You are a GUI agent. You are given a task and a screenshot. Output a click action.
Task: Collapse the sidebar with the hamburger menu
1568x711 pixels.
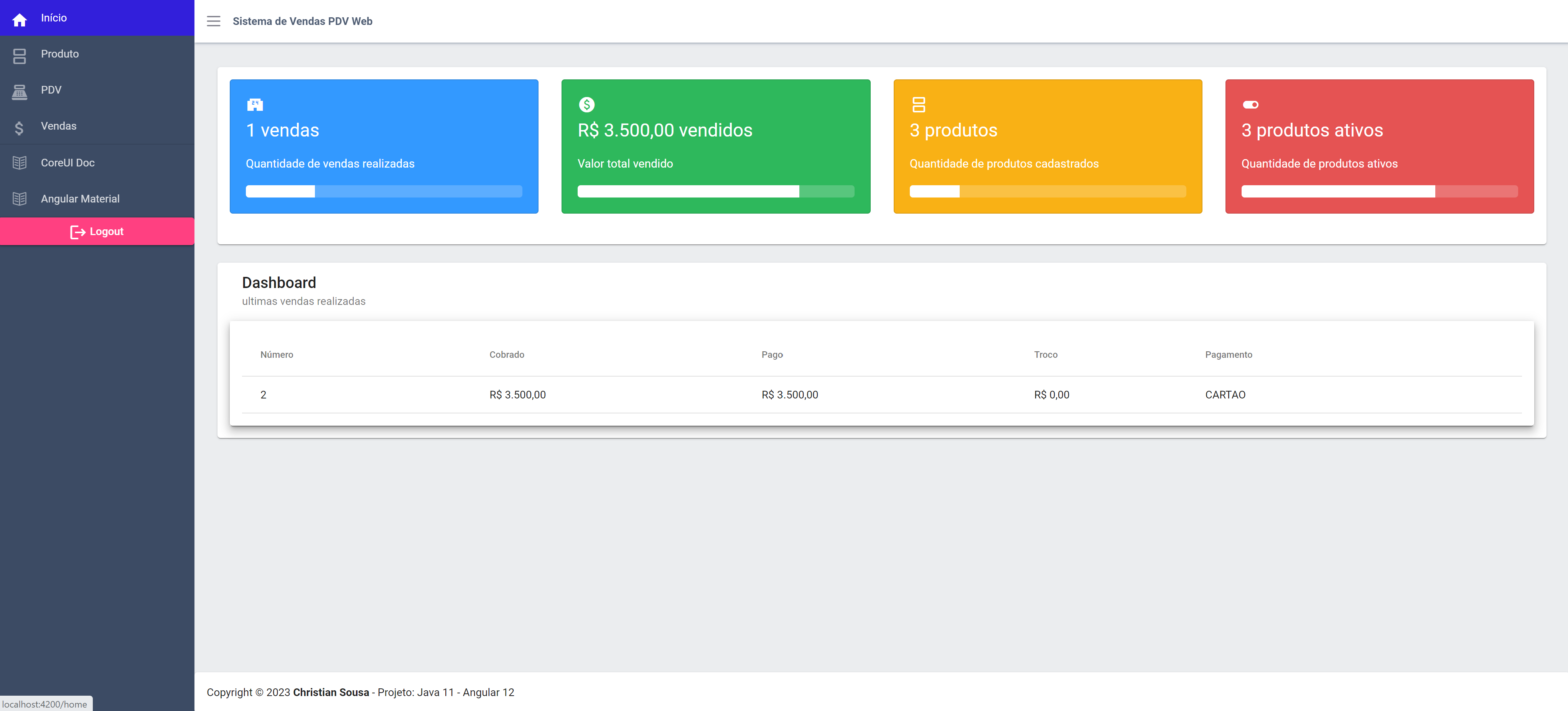214,21
